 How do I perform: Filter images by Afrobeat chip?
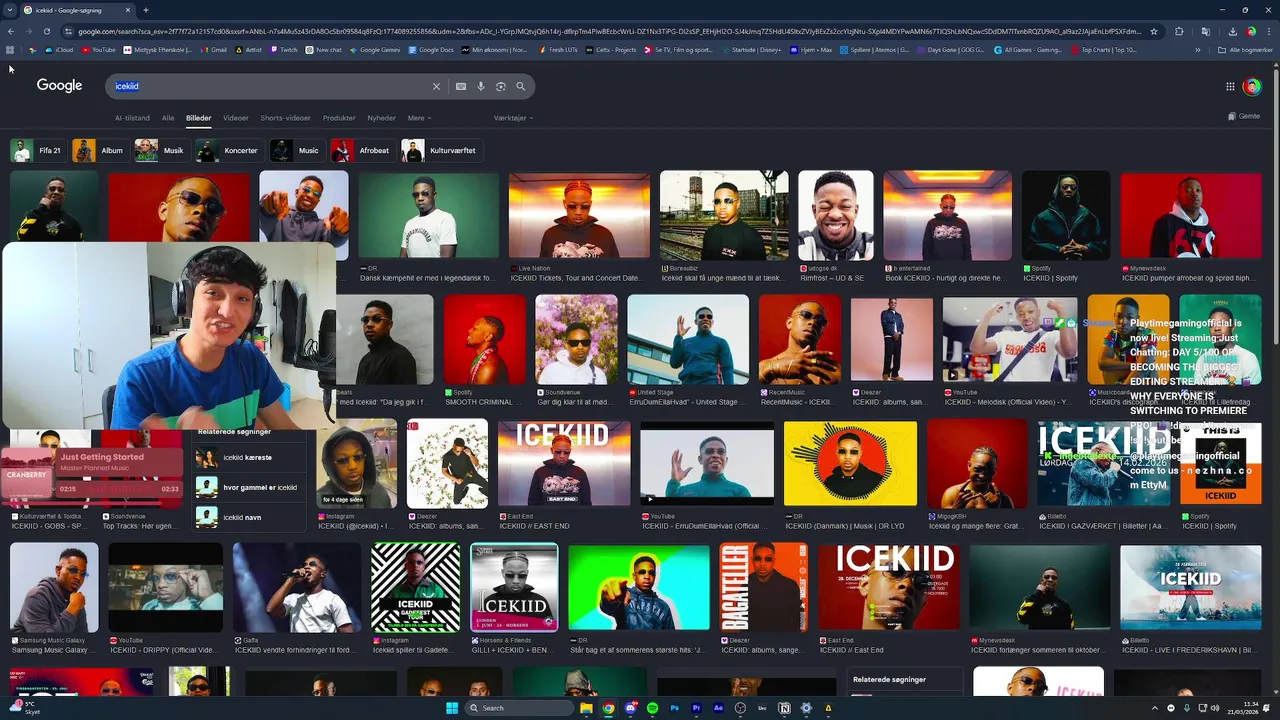coord(362,151)
